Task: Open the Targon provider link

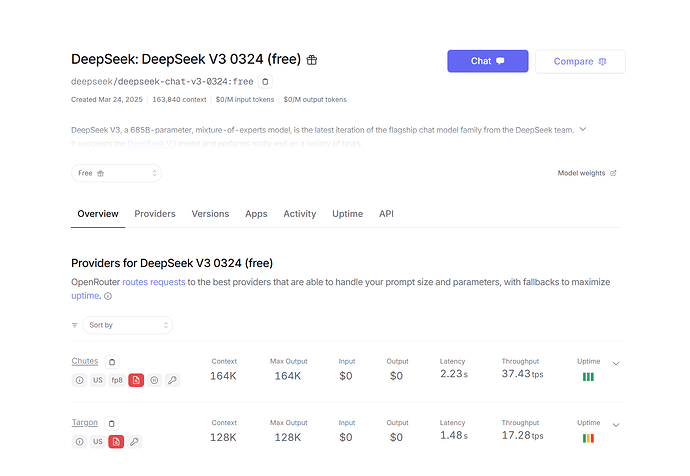Action: 85,422
